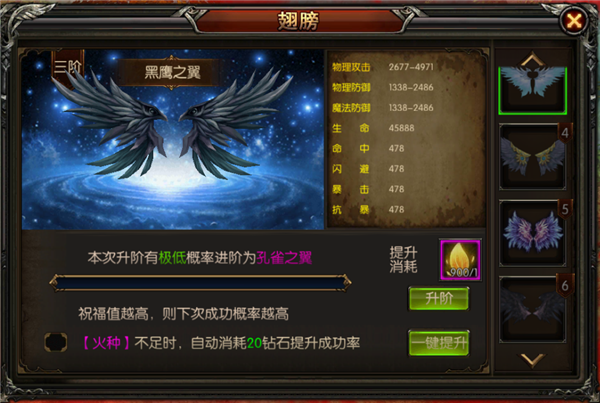Screen dimensions: 600x403
Task: Click the 孔雀之翼 pink link text
Action: click(284, 258)
